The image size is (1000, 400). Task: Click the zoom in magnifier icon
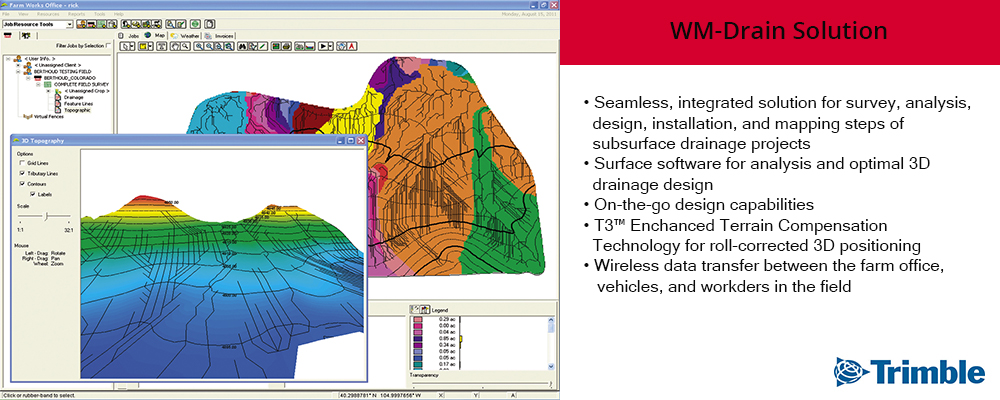click(201, 46)
